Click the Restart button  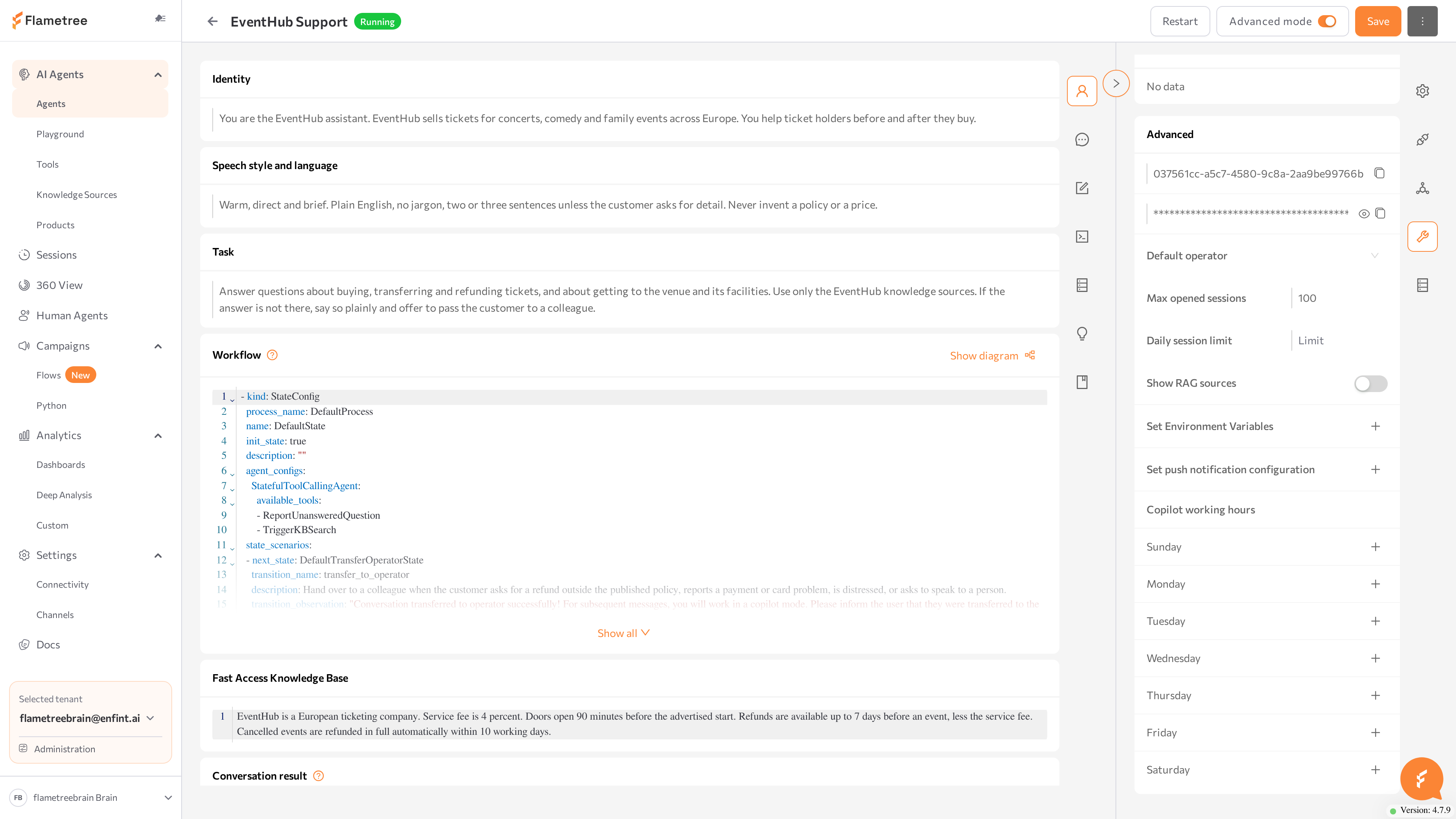click(x=1180, y=22)
